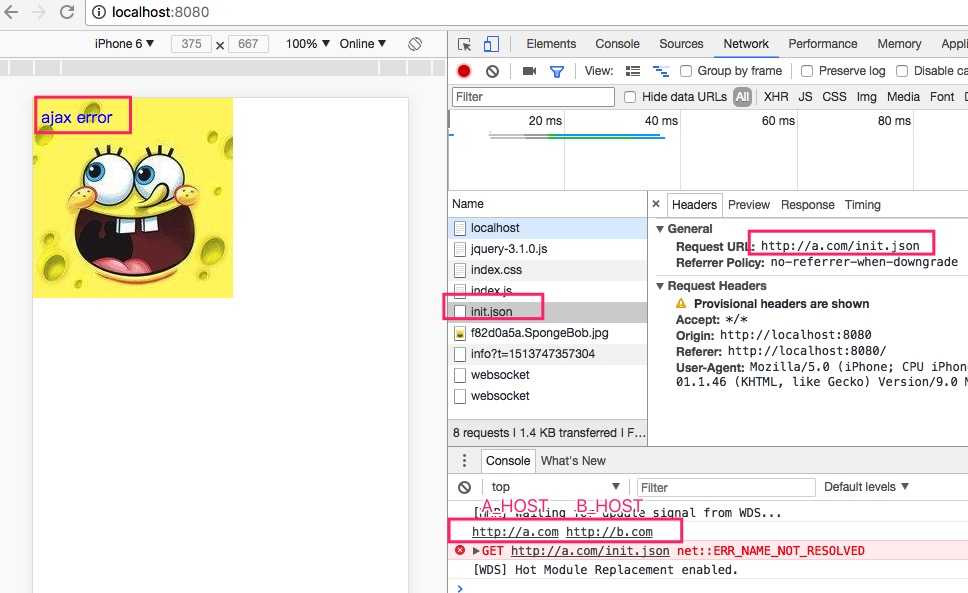Click the browser forward arrow
Image resolution: width=968 pixels, height=593 pixels.
(x=38, y=12)
